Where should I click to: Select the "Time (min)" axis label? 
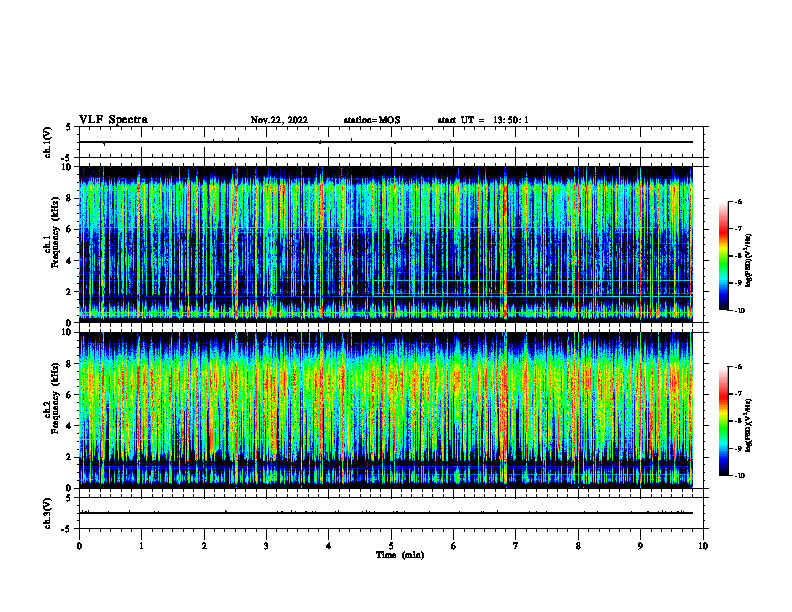[x=400, y=555]
